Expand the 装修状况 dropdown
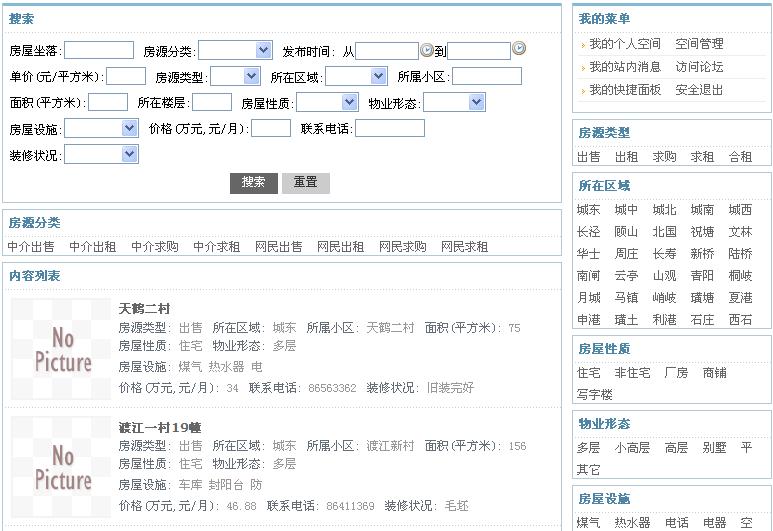Viewport: 773px width, 531px height. [102, 154]
